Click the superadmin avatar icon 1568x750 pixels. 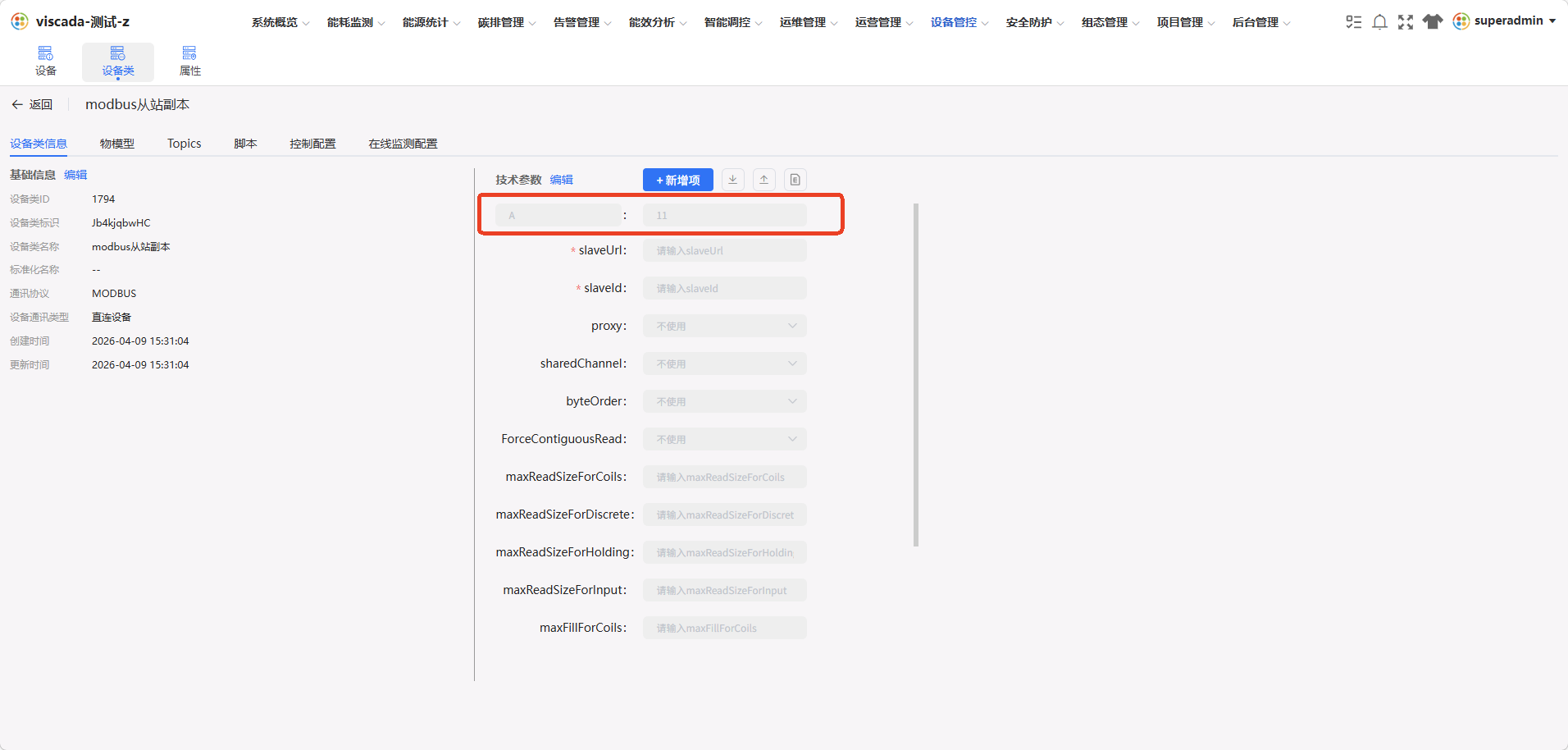pos(1461,21)
